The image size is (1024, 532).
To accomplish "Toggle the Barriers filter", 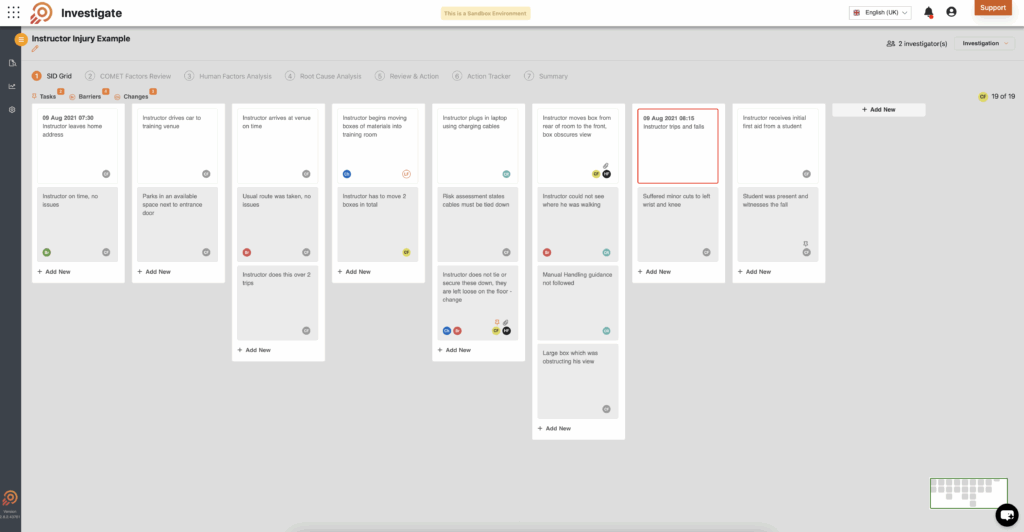I will 88,96.
